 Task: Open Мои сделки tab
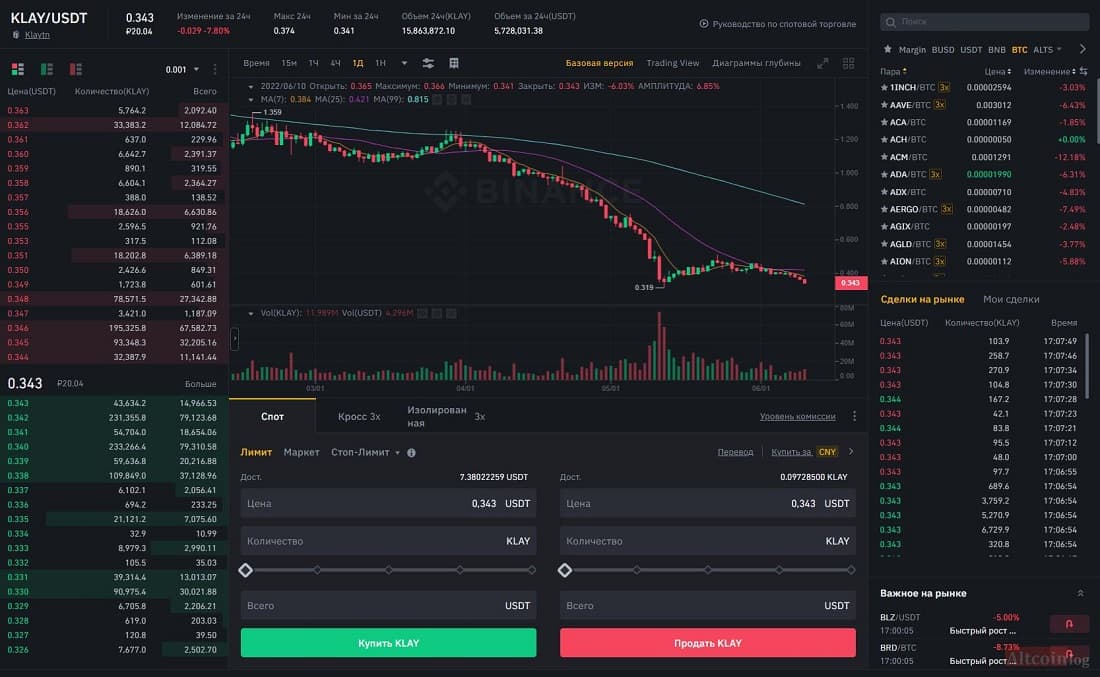pos(1011,300)
